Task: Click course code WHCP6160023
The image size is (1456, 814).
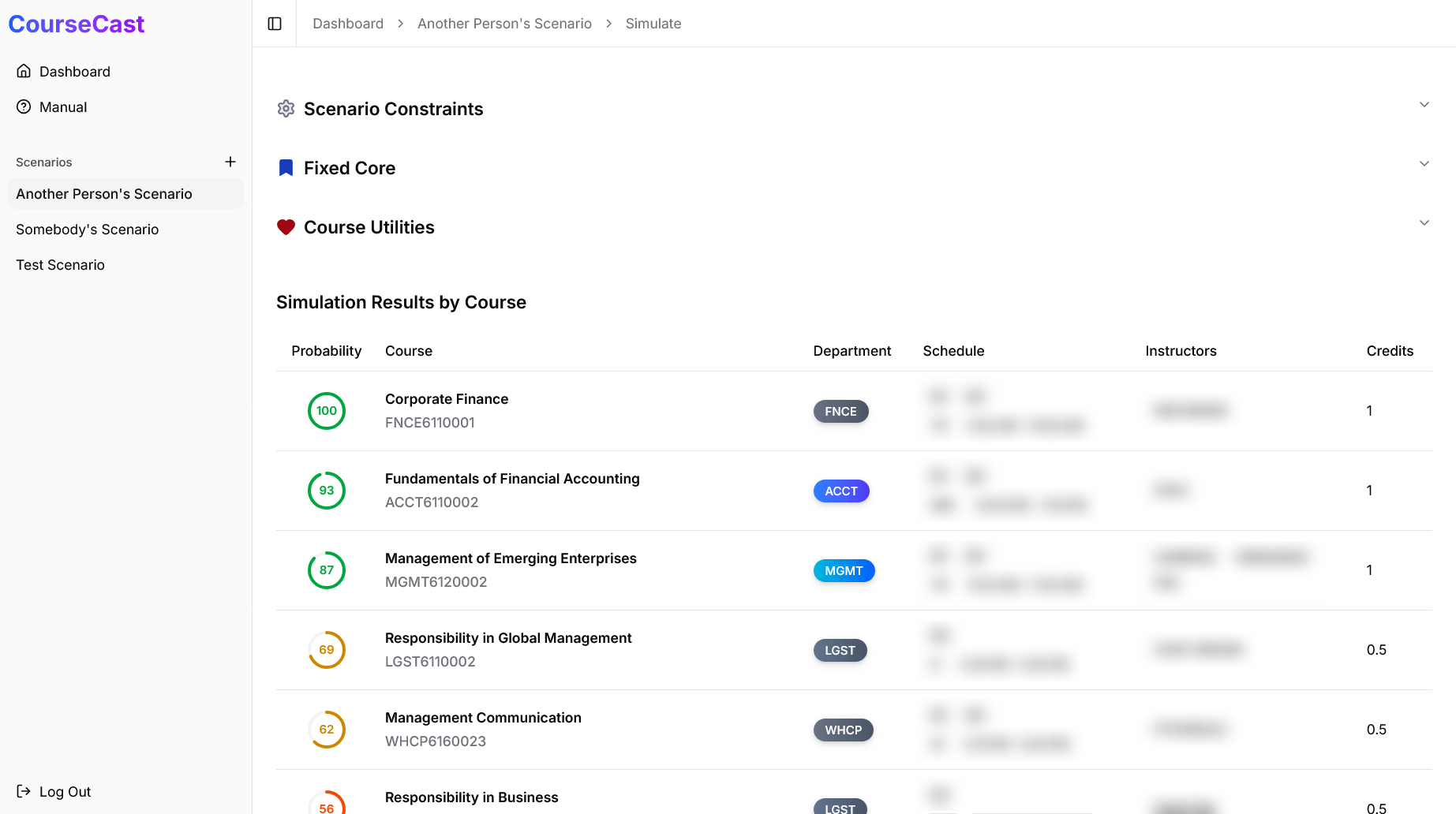Action: click(x=436, y=741)
